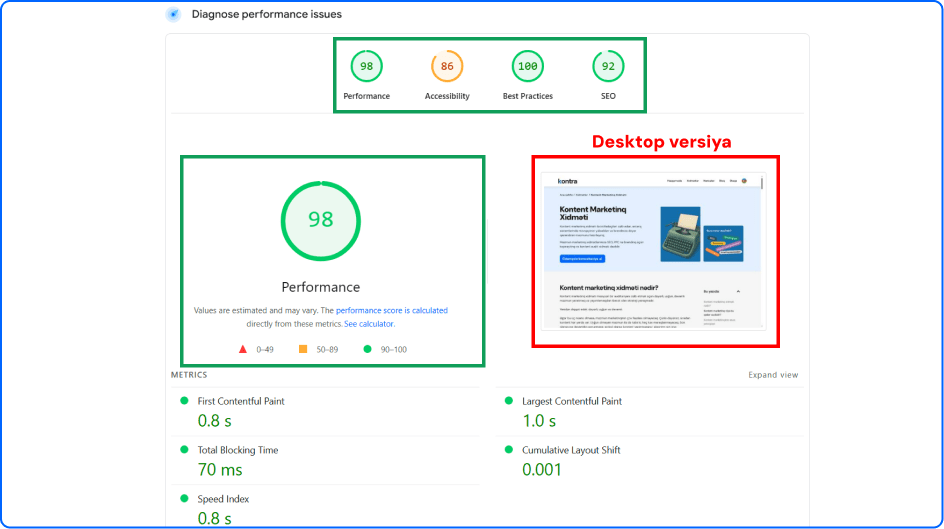This screenshot has height=529, width=944.
Task: Click the Total Blocking Time green dot
Action: pos(184,450)
